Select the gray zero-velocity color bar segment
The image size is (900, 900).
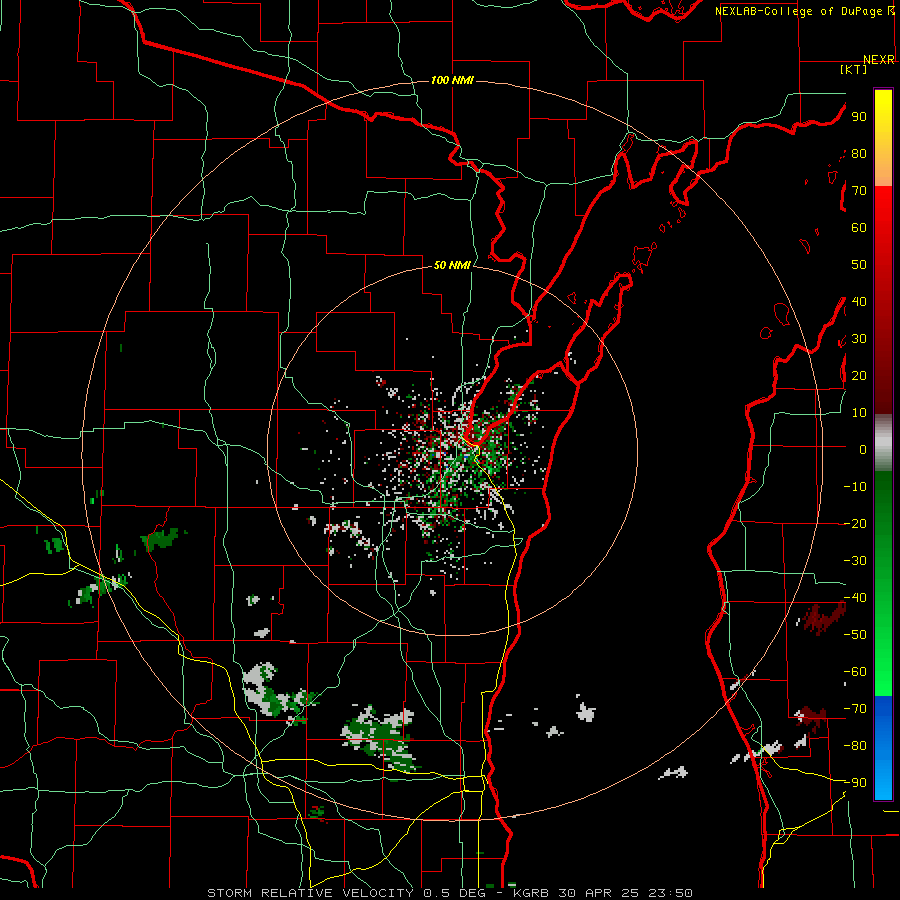[883, 442]
